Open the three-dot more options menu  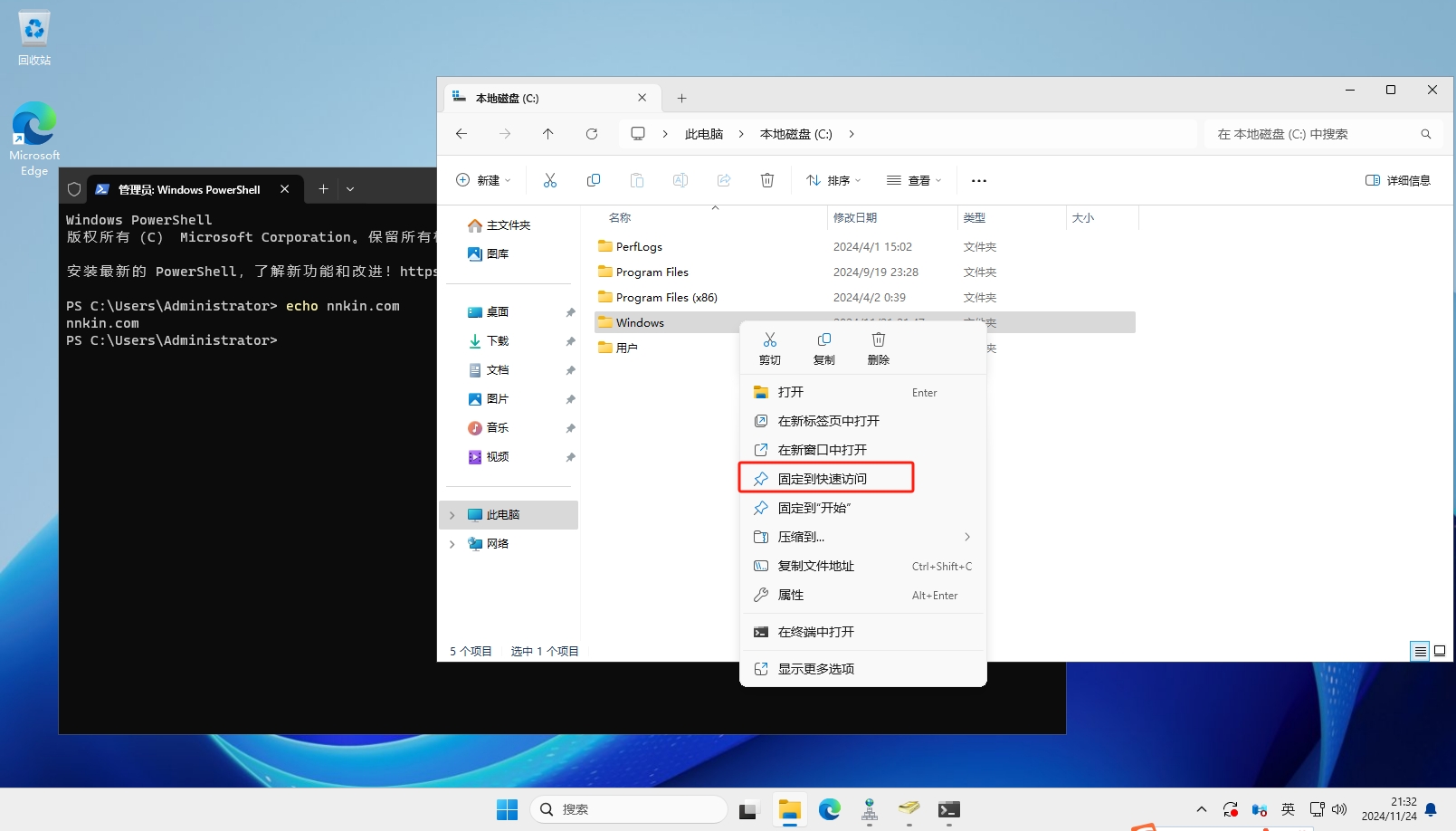[978, 180]
